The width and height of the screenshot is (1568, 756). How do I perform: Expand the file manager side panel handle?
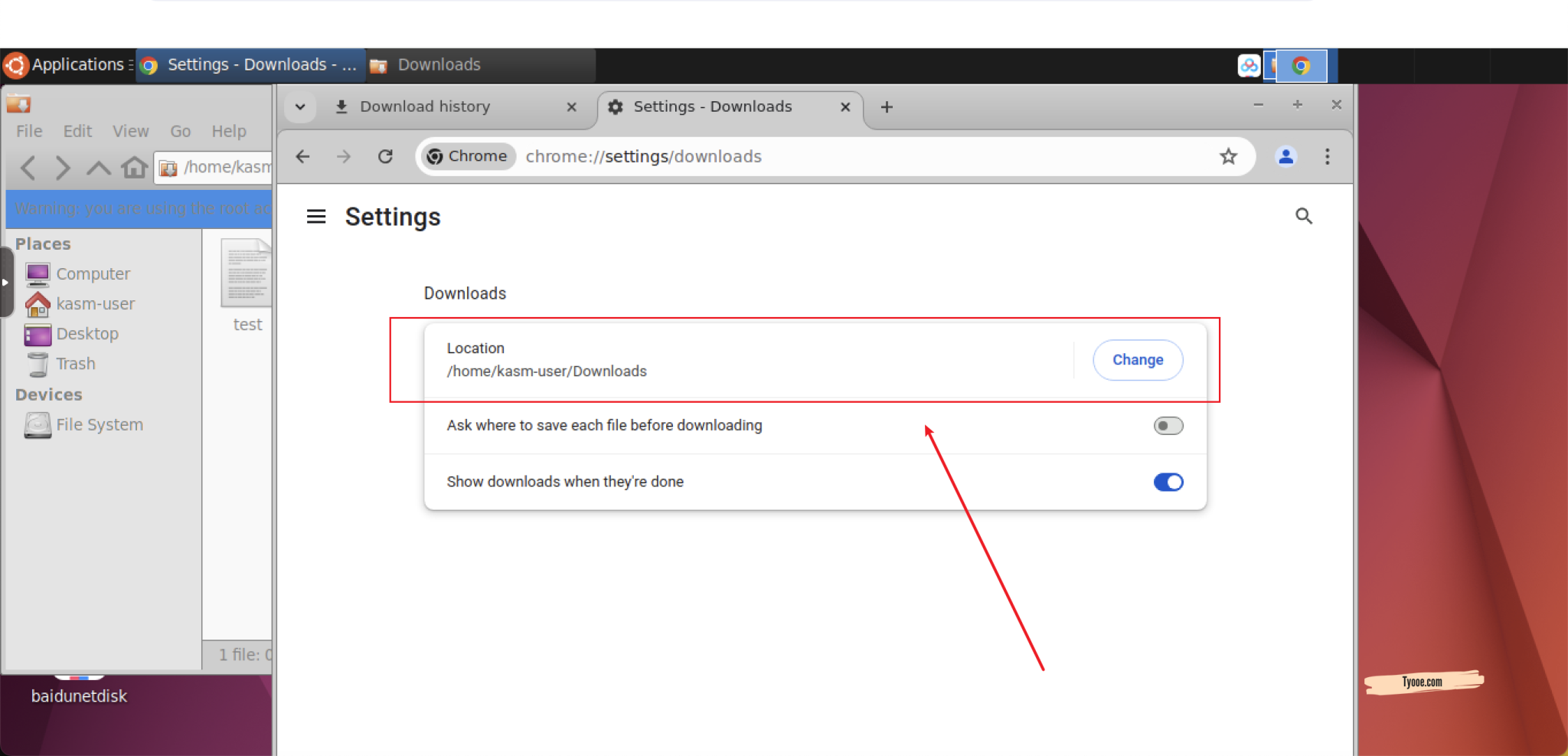[5, 282]
